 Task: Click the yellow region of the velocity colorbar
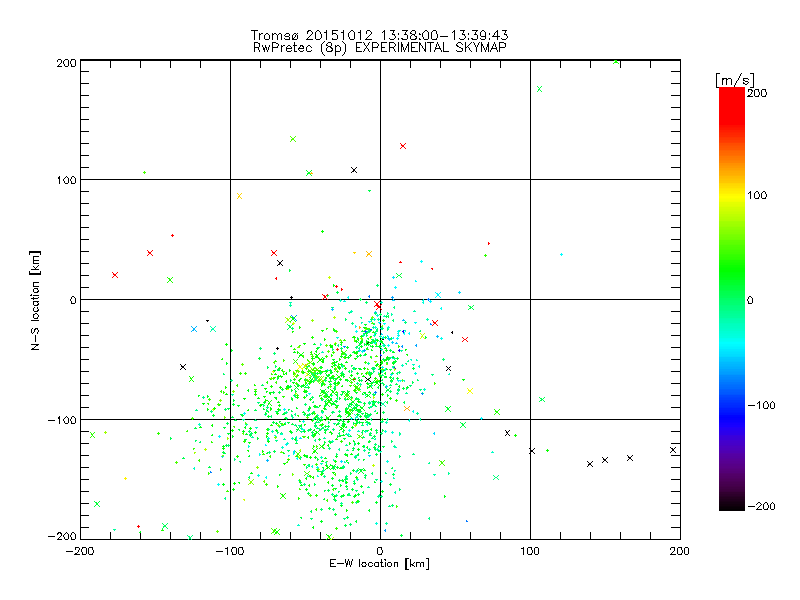coord(732,195)
